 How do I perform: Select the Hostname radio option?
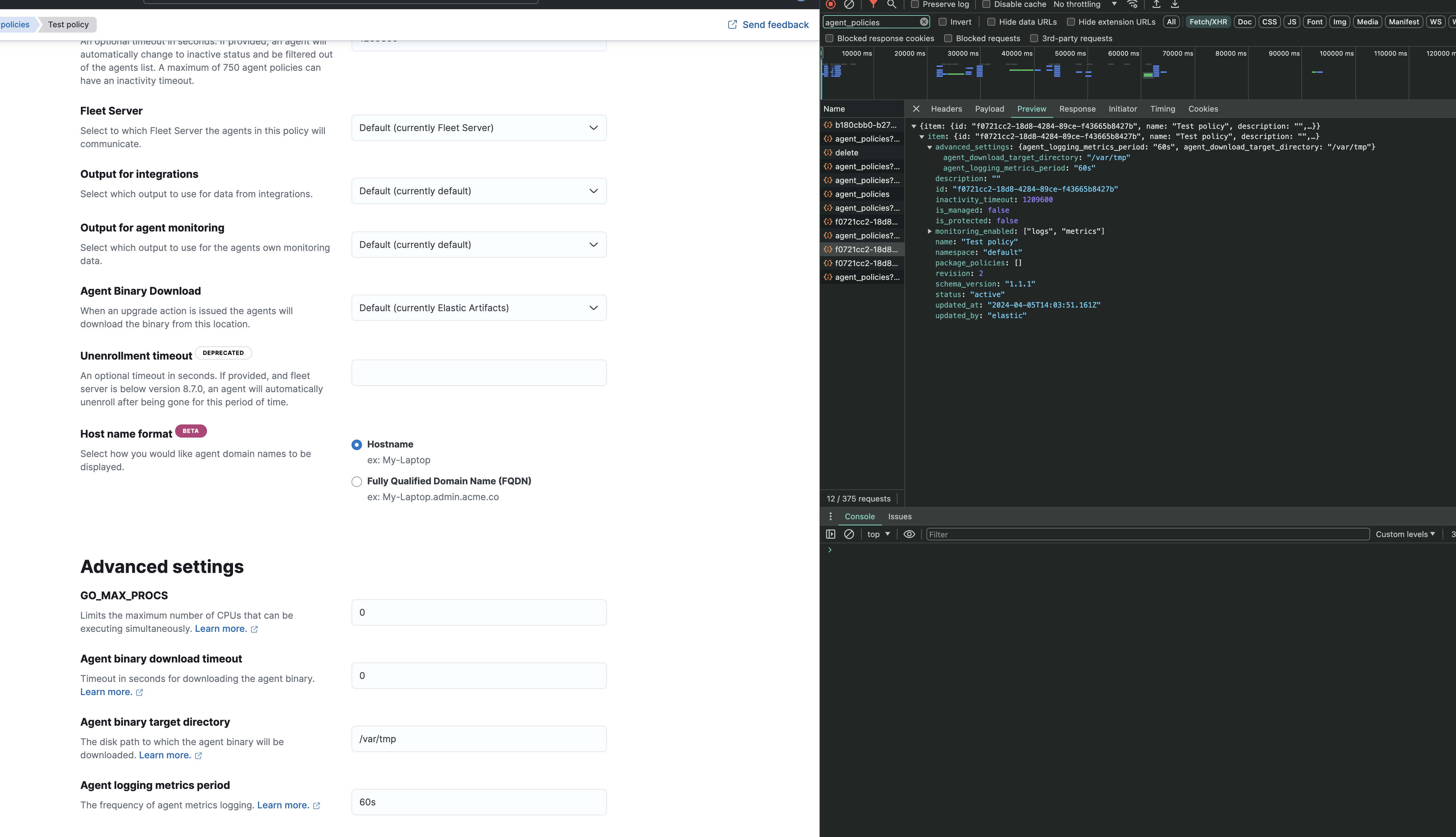click(x=357, y=445)
